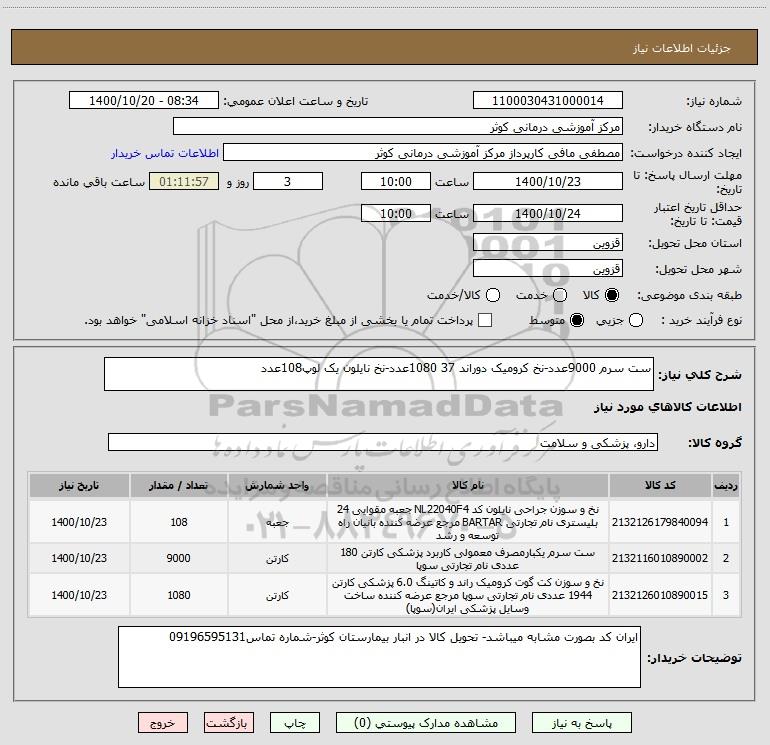Click the گروه کالا field دارو، پزشکی و سلامت

(383, 442)
